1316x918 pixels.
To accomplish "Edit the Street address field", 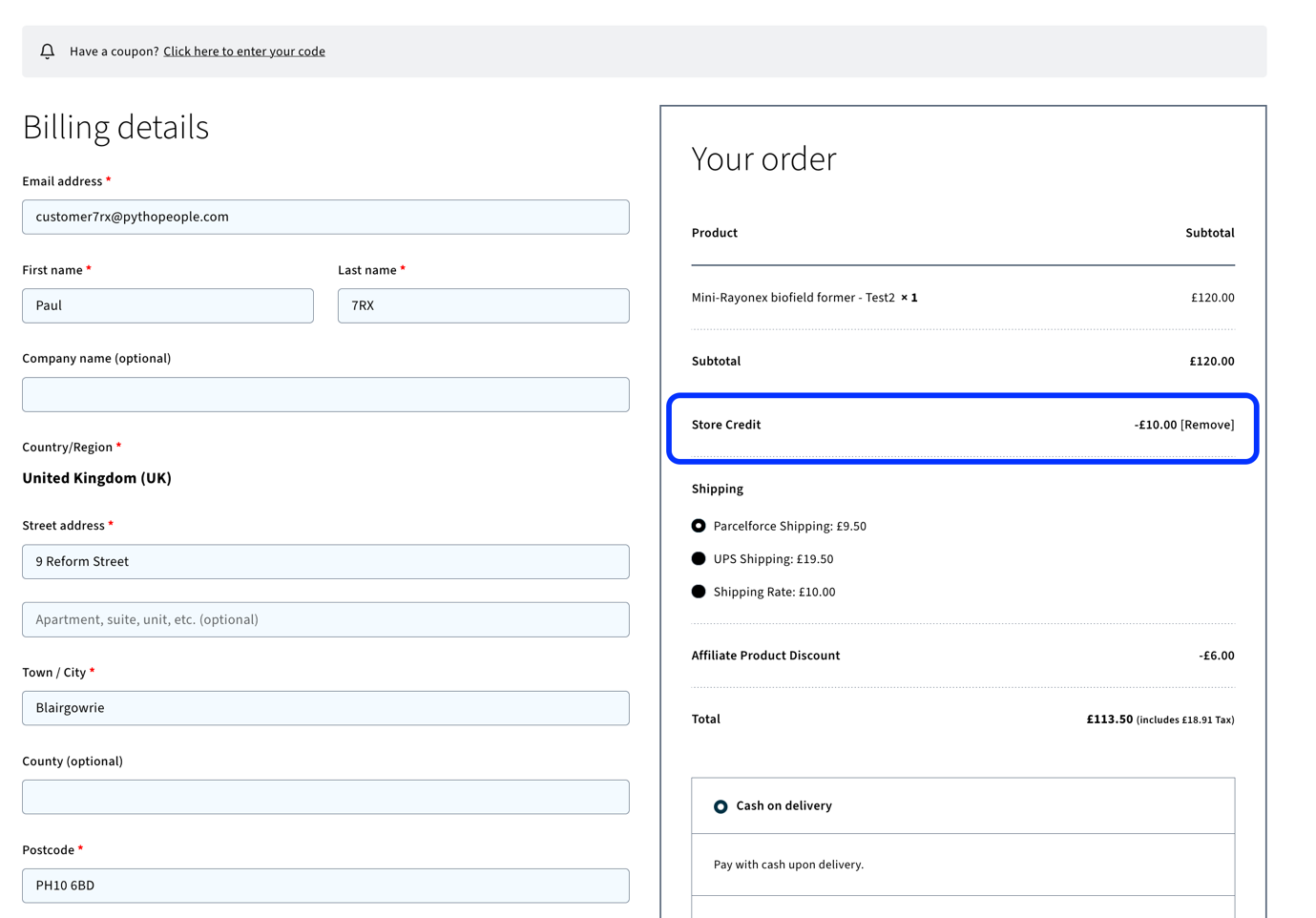I will click(x=325, y=561).
